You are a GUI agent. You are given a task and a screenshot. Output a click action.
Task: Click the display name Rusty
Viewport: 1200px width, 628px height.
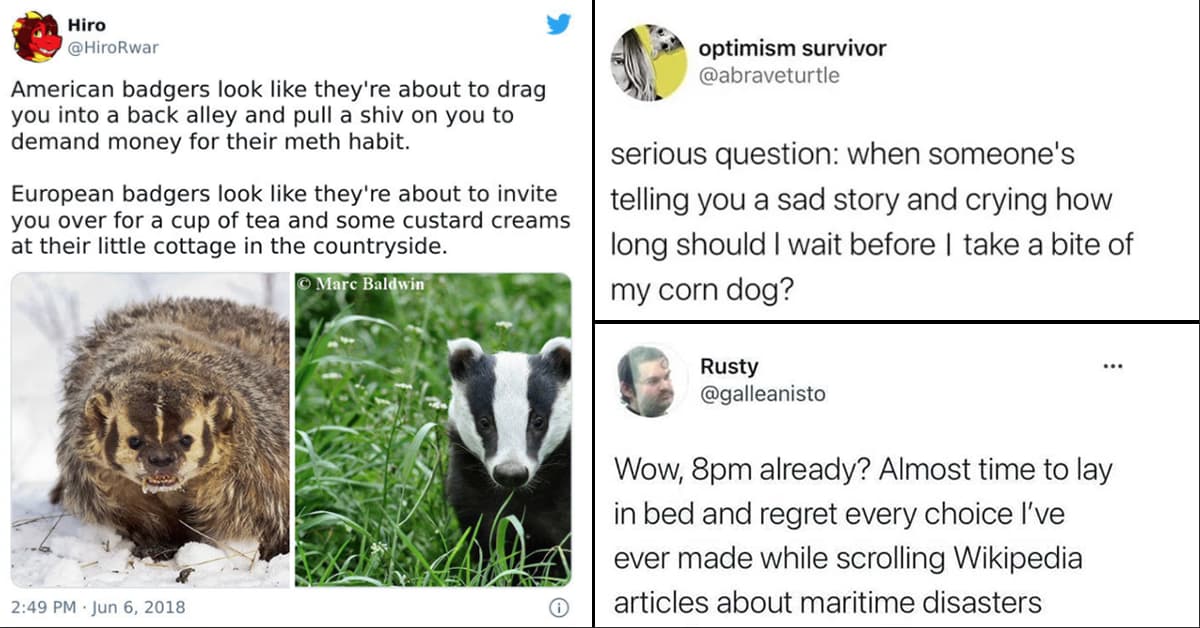pyautogui.click(x=729, y=366)
